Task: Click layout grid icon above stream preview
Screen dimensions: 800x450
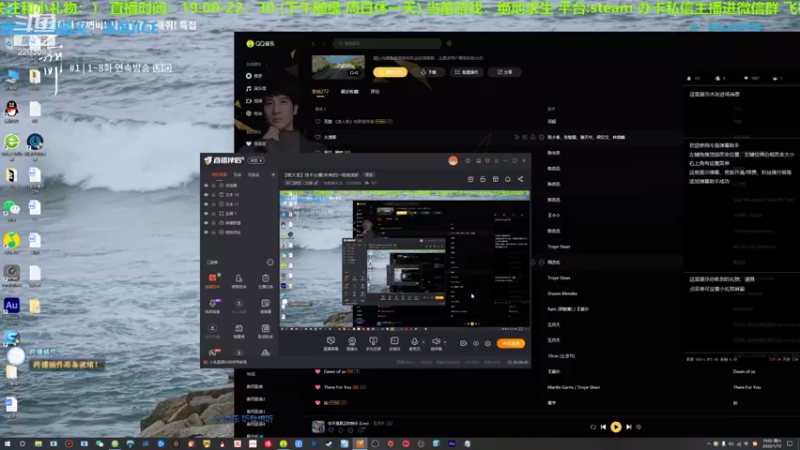Action: point(495,179)
